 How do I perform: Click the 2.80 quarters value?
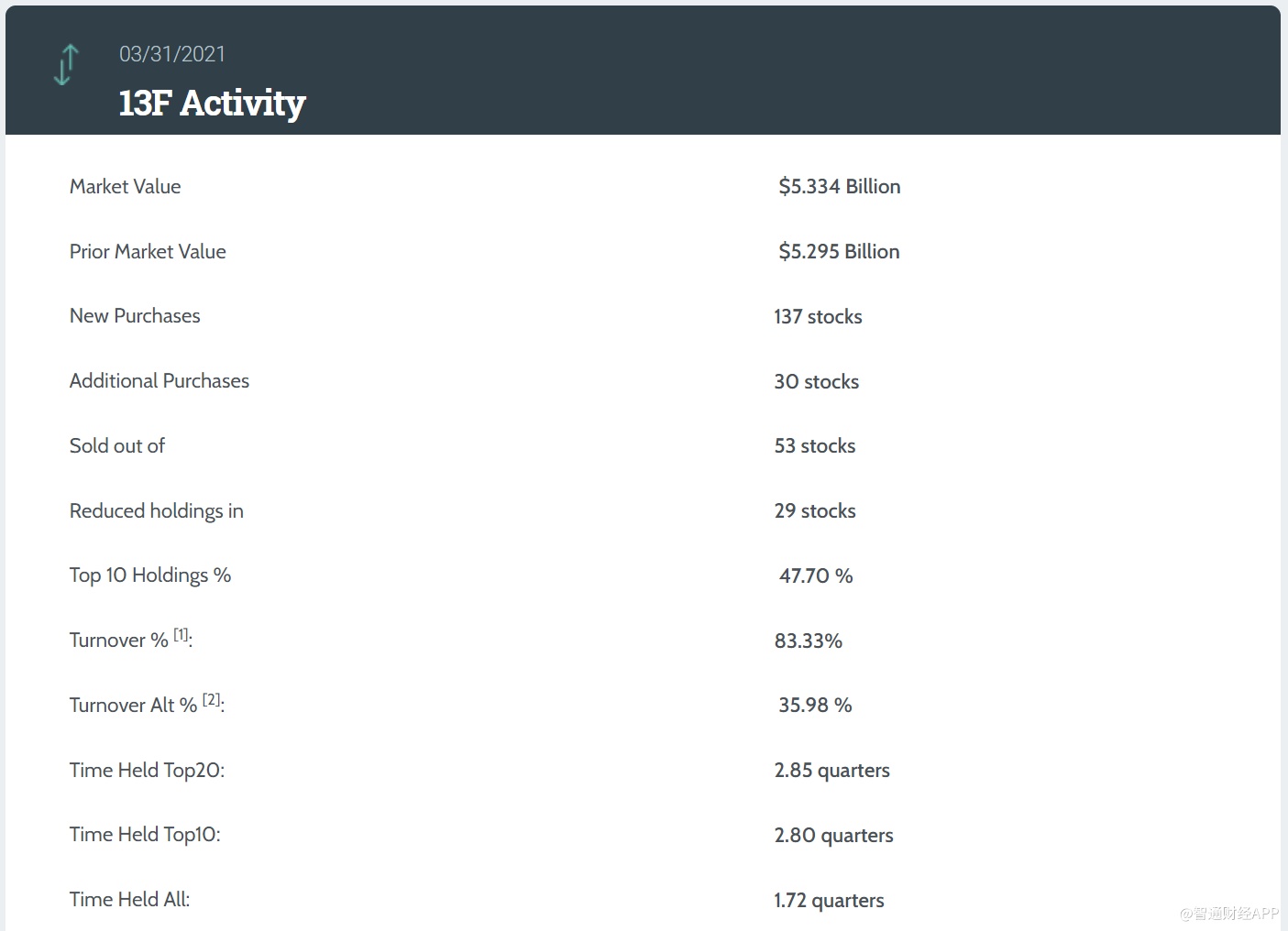tap(833, 836)
